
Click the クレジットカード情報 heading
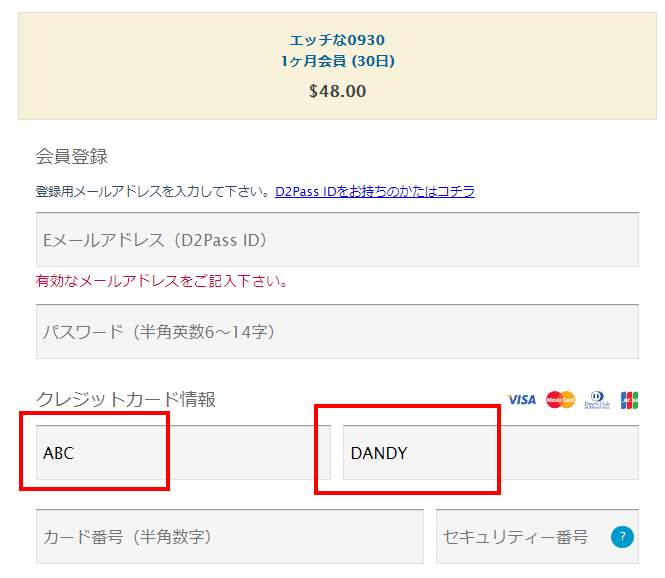pyautogui.click(x=125, y=399)
